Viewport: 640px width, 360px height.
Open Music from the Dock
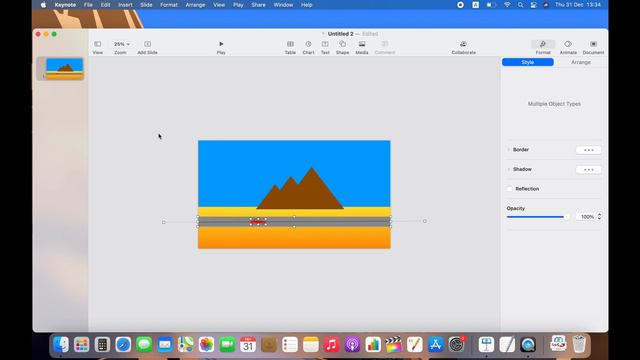click(x=331, y=344)
